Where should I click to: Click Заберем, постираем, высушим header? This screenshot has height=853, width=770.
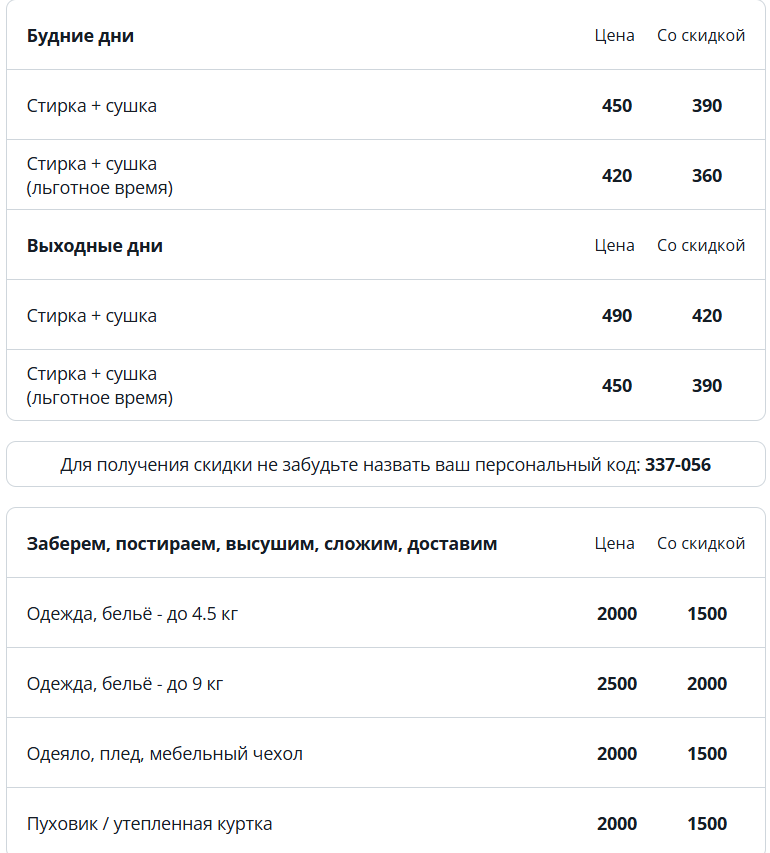click(262, 543)
